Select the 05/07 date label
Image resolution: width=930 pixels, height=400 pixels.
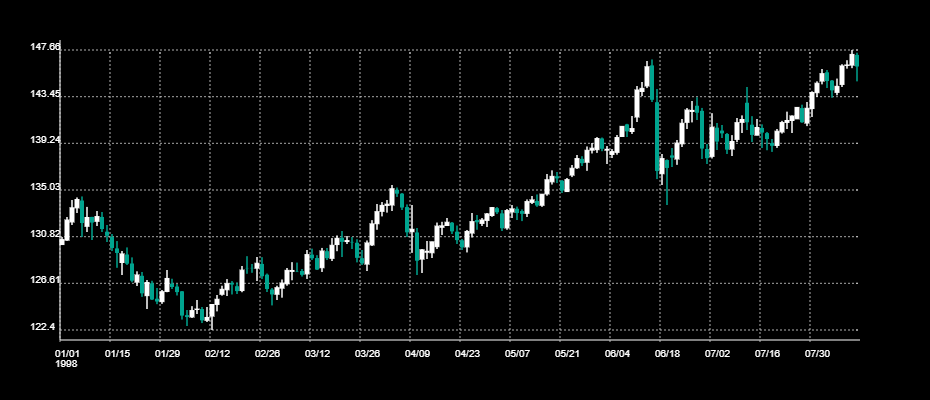517,354
